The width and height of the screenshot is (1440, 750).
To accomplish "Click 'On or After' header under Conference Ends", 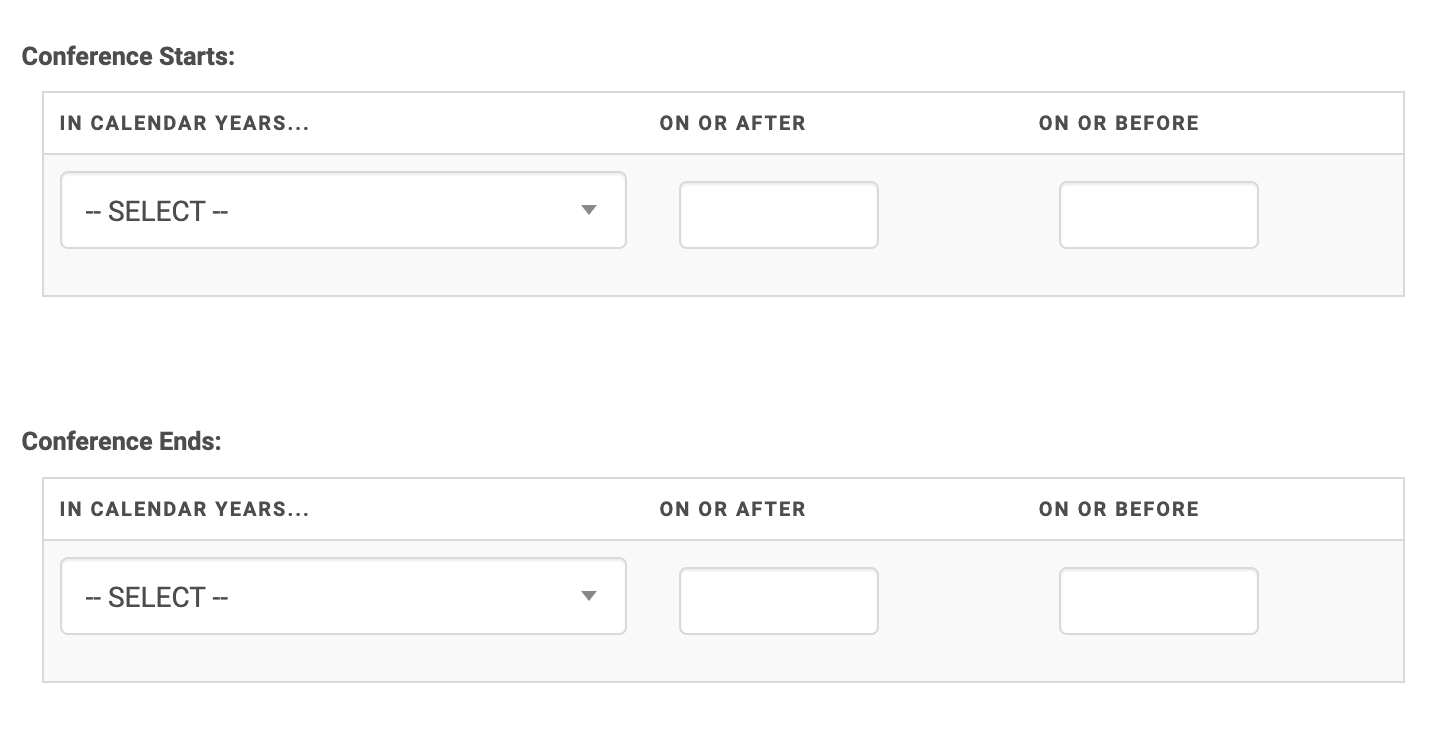I will click(x=732, y=509).
